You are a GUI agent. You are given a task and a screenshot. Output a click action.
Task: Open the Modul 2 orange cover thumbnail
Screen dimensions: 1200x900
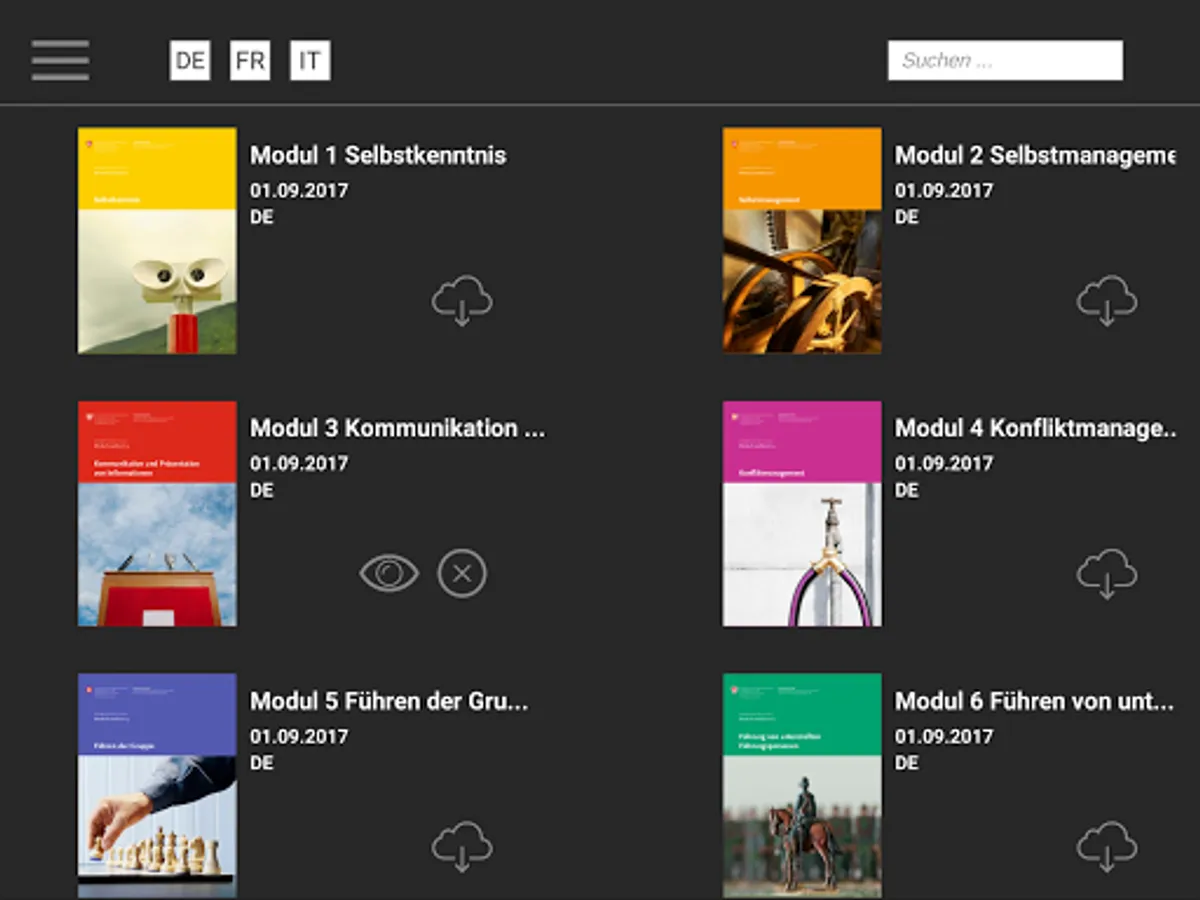point(802,240)
